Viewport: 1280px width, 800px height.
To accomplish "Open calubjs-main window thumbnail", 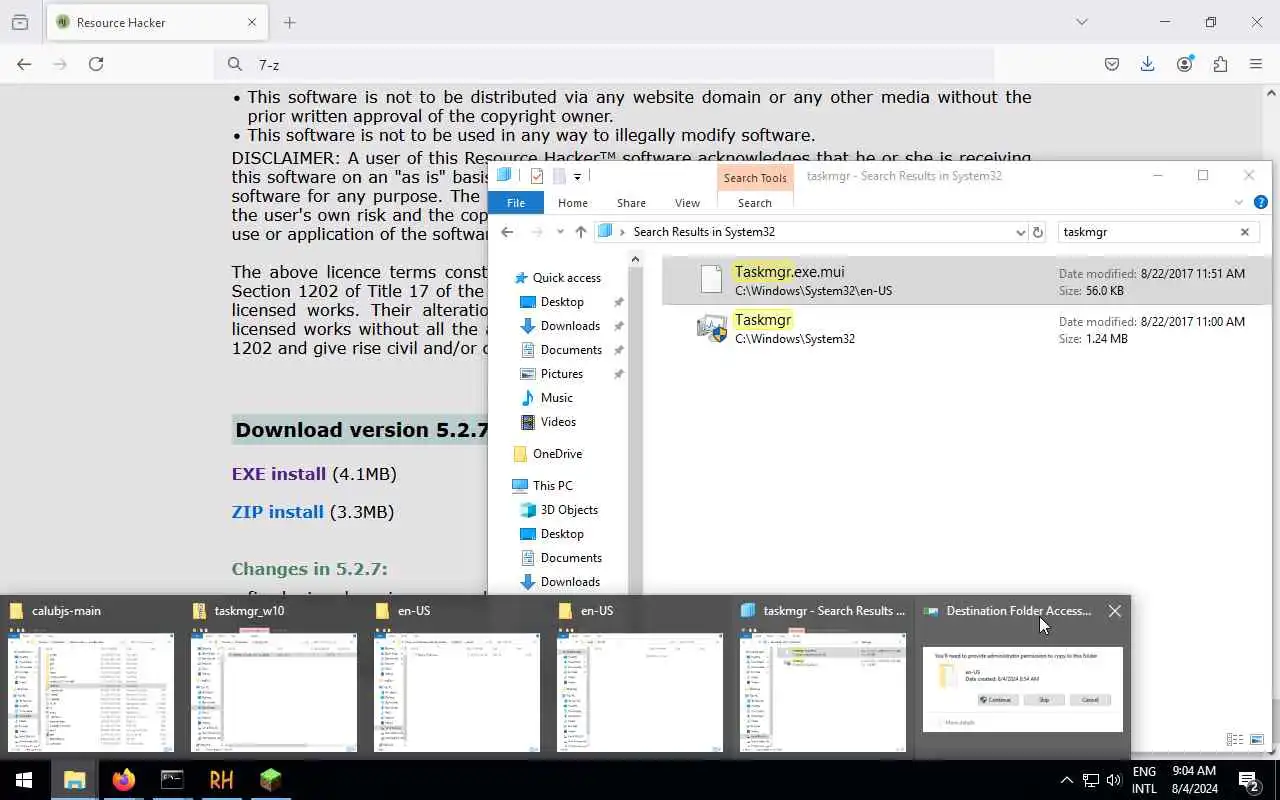I will click(91, 677).
